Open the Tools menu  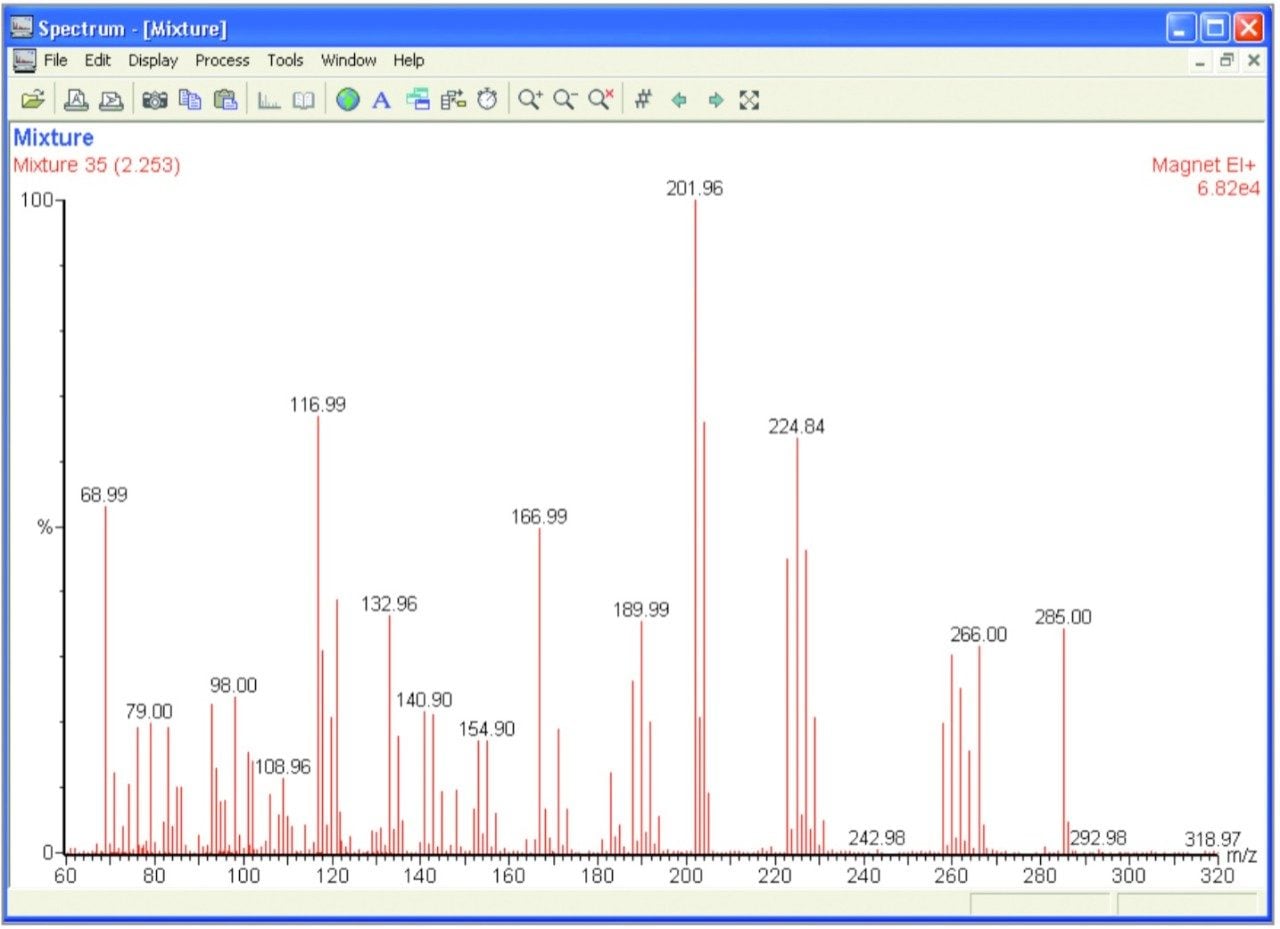[285, 61]
